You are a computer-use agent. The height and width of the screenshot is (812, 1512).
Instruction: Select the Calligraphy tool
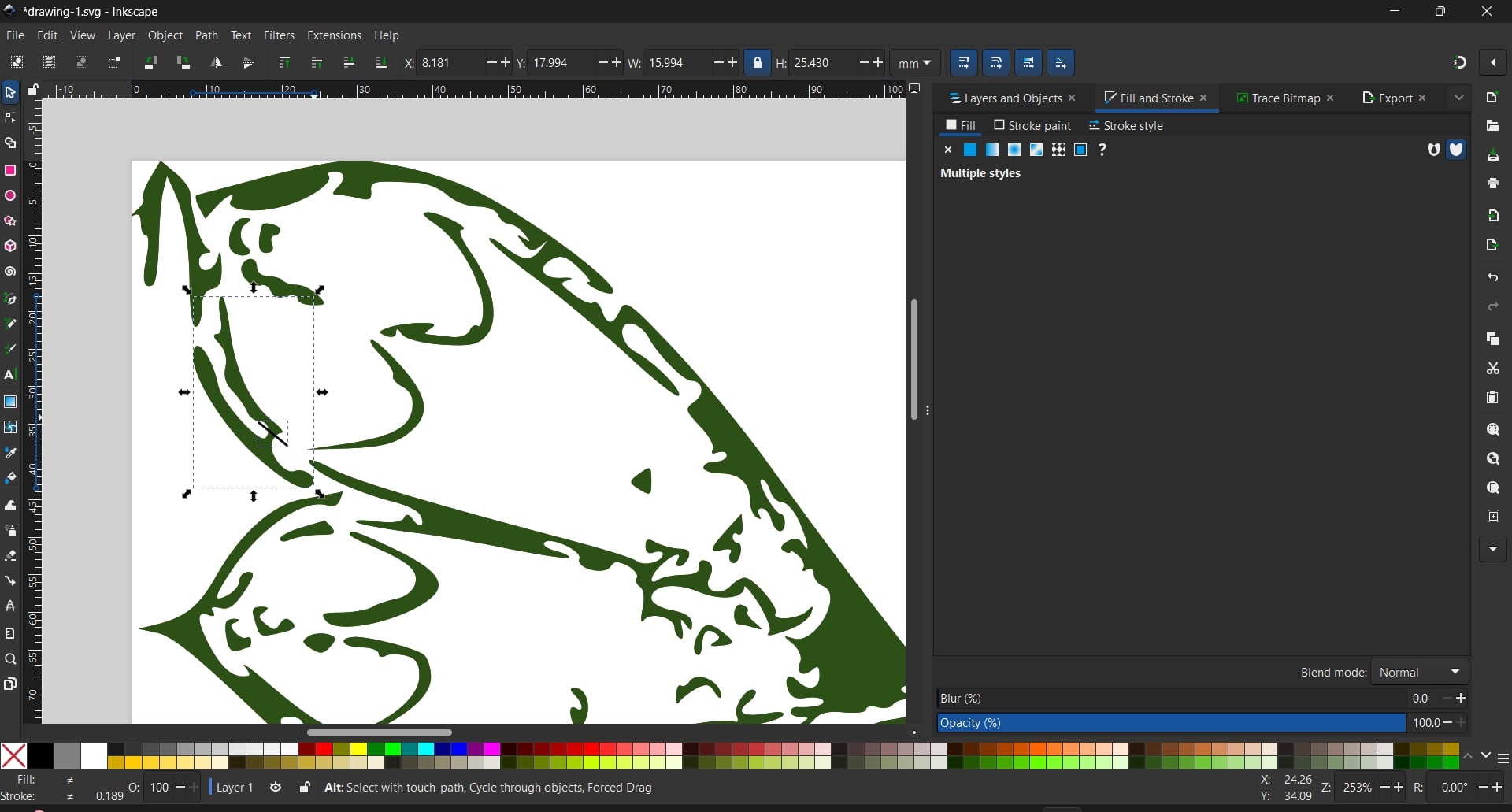click(x=10, y=349)
